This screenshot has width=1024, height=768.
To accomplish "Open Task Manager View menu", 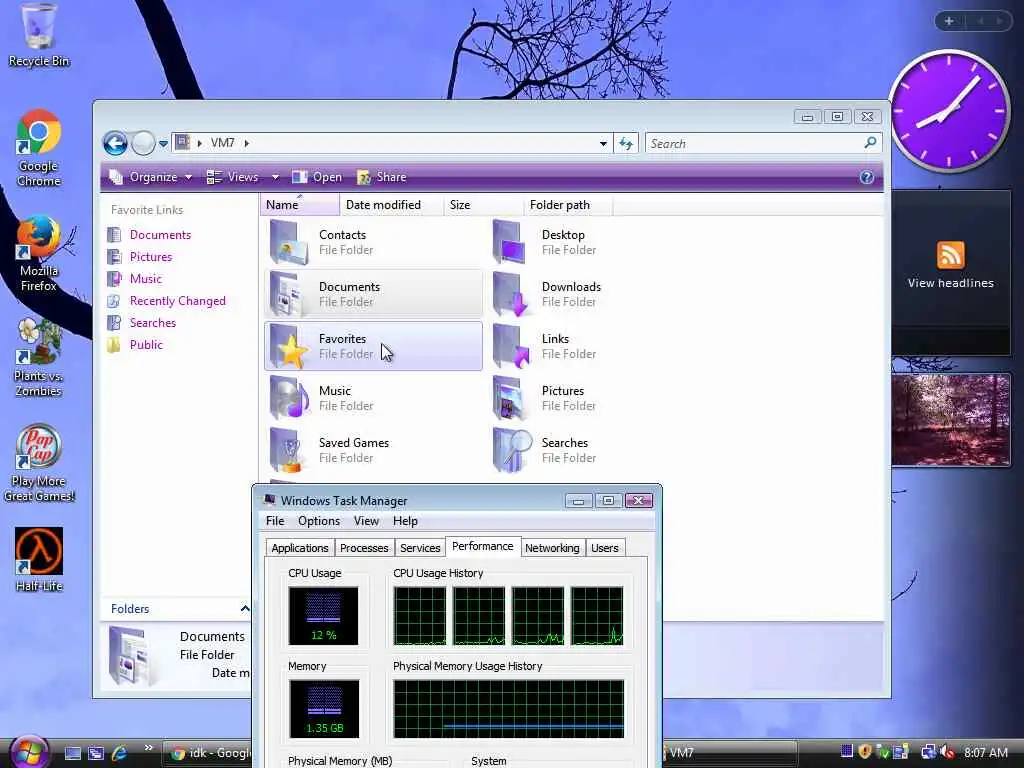I will point(366,521).
